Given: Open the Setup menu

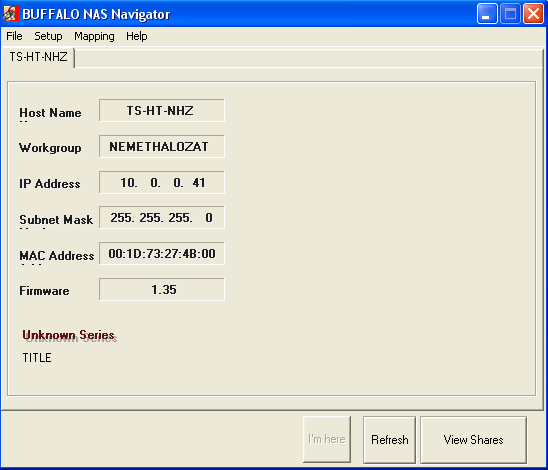Looking at the screenshot, I should (48, 36).
